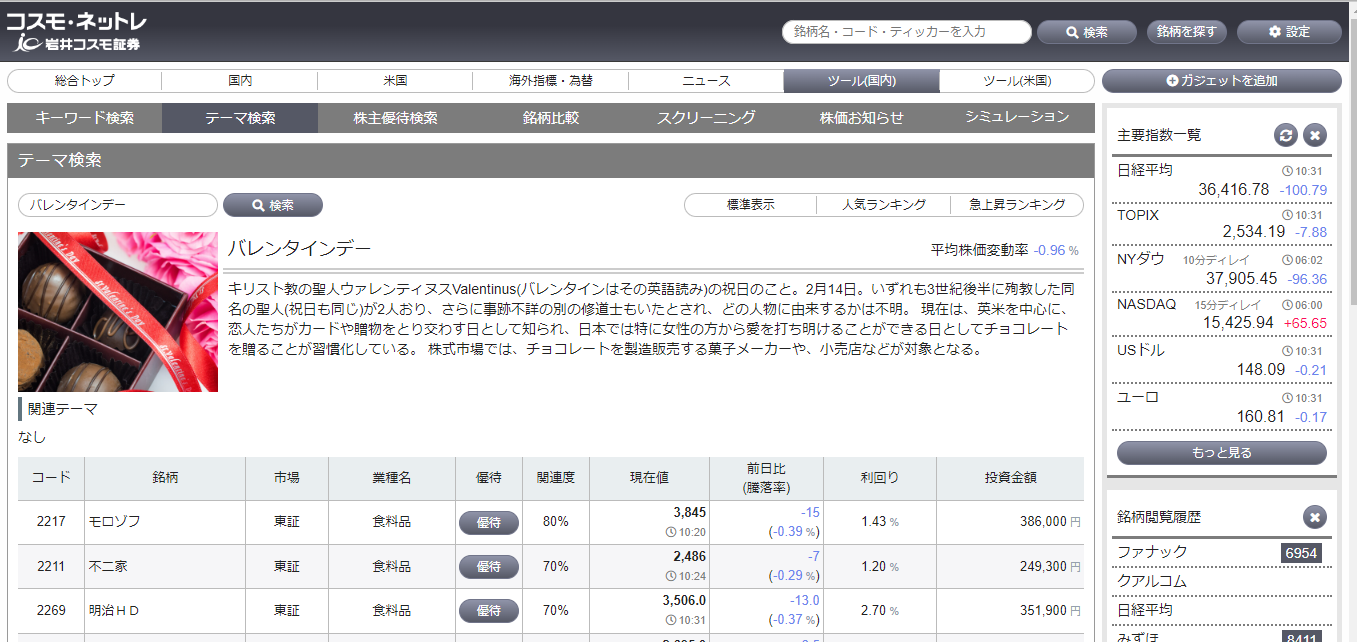1357x642 pixels.
Task: Click code 2211
Action: [x=51, y=567]
